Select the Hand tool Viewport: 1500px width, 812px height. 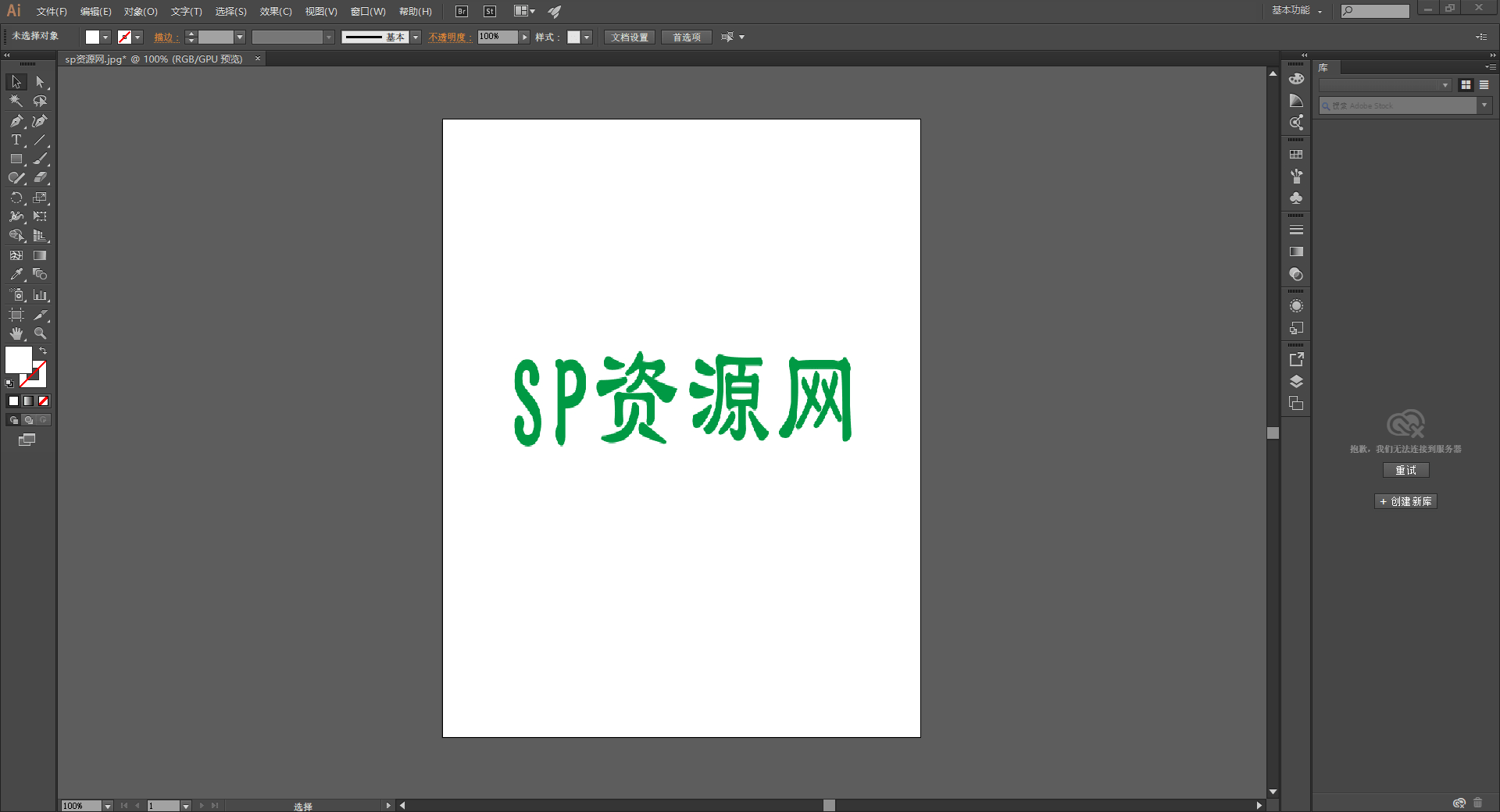16,333
